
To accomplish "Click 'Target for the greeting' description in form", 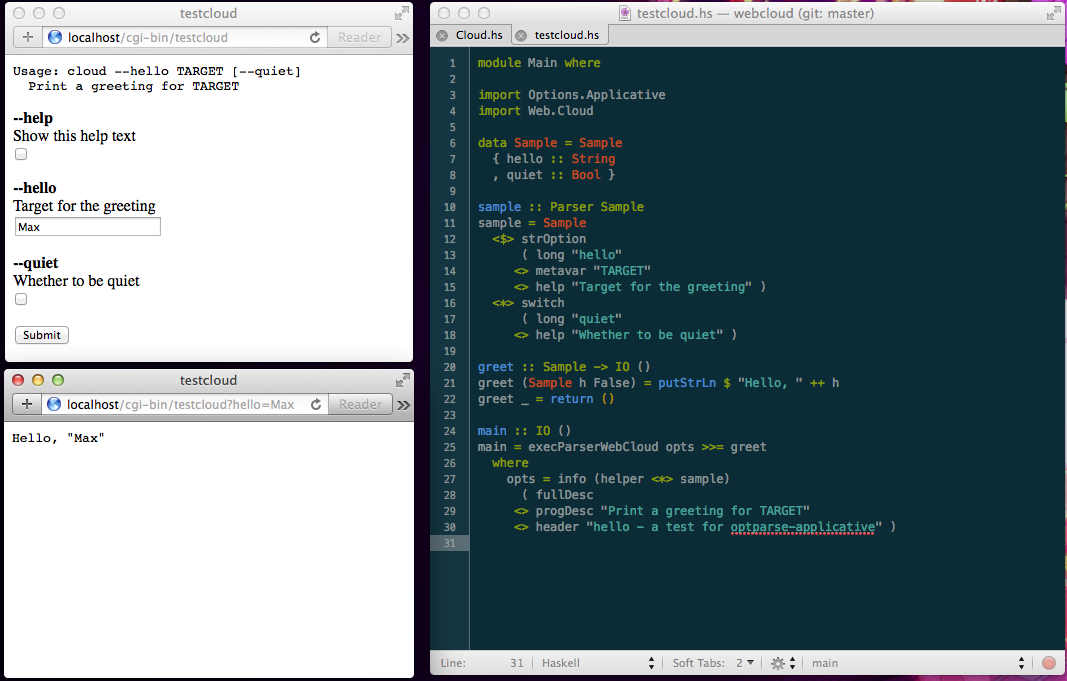I will pos(84,206).
